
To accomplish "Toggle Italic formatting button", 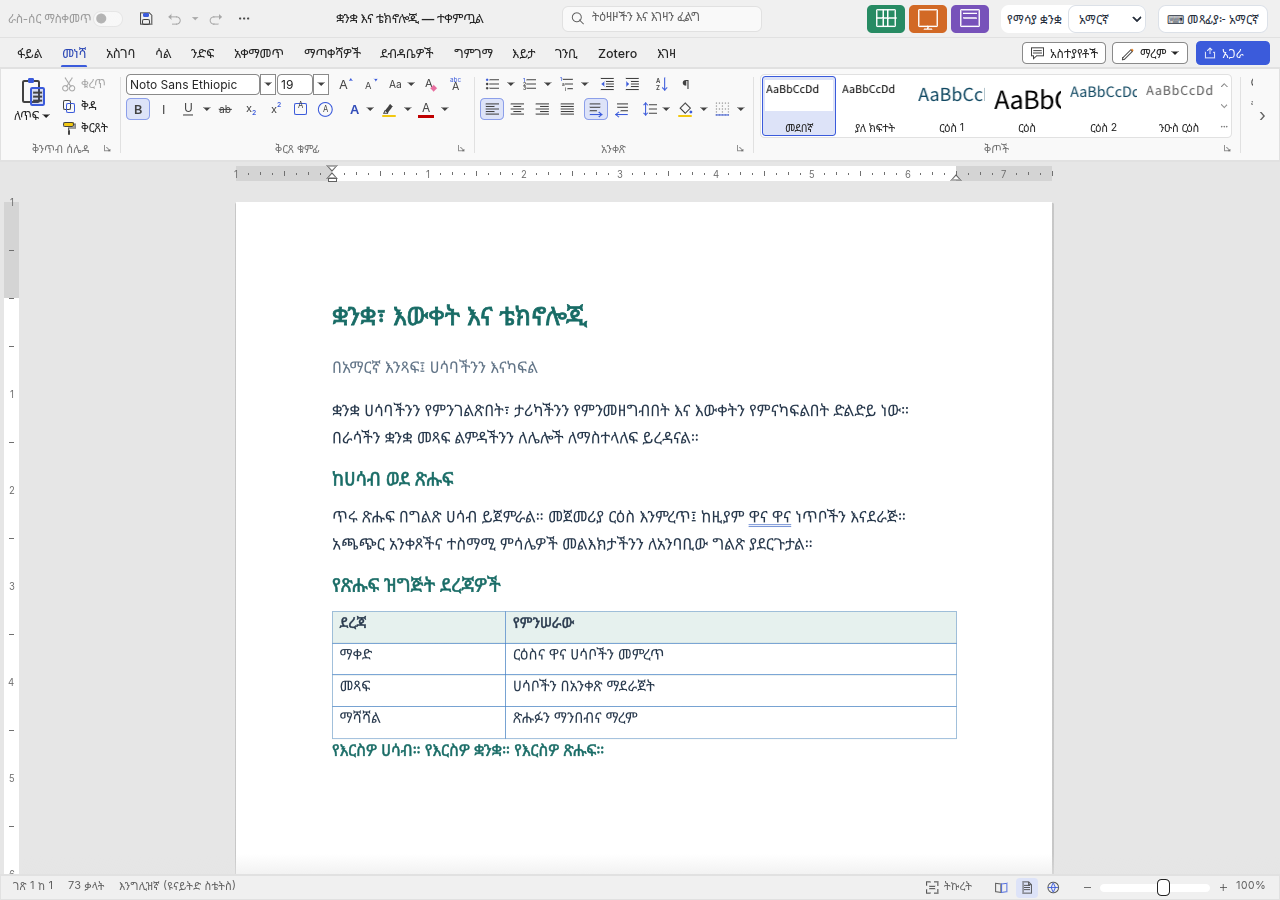I will point(163,109).
